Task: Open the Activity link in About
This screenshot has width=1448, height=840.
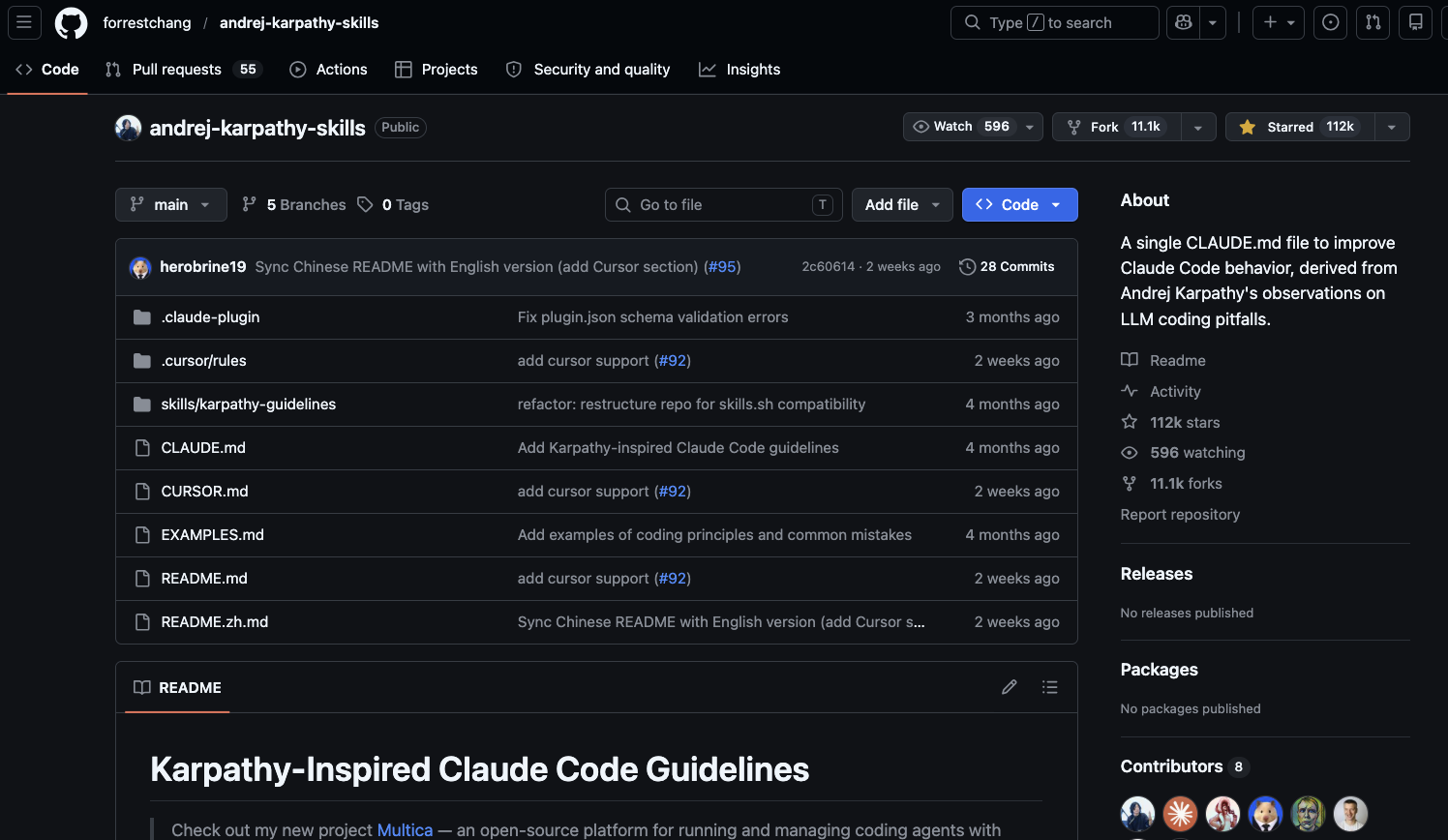Action: pos(1161,391)
